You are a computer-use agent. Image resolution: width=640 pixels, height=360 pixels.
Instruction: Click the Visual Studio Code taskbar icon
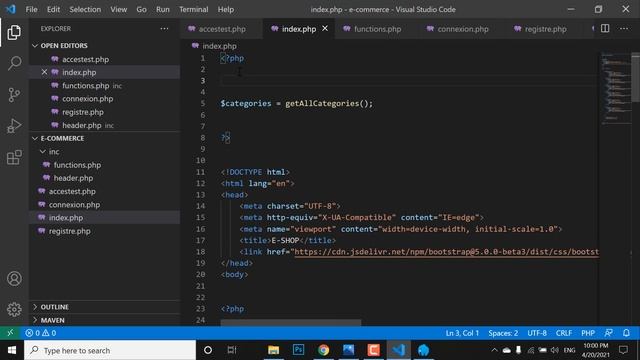point(398,350)
